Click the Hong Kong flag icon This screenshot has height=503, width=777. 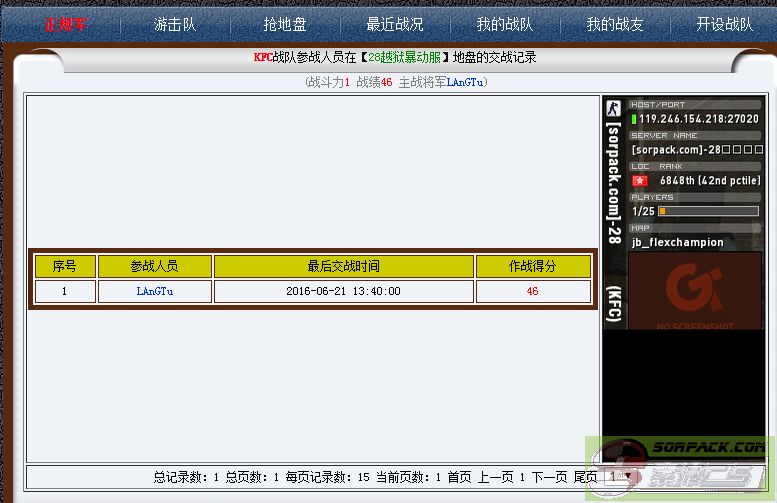(x=640, y=180)
